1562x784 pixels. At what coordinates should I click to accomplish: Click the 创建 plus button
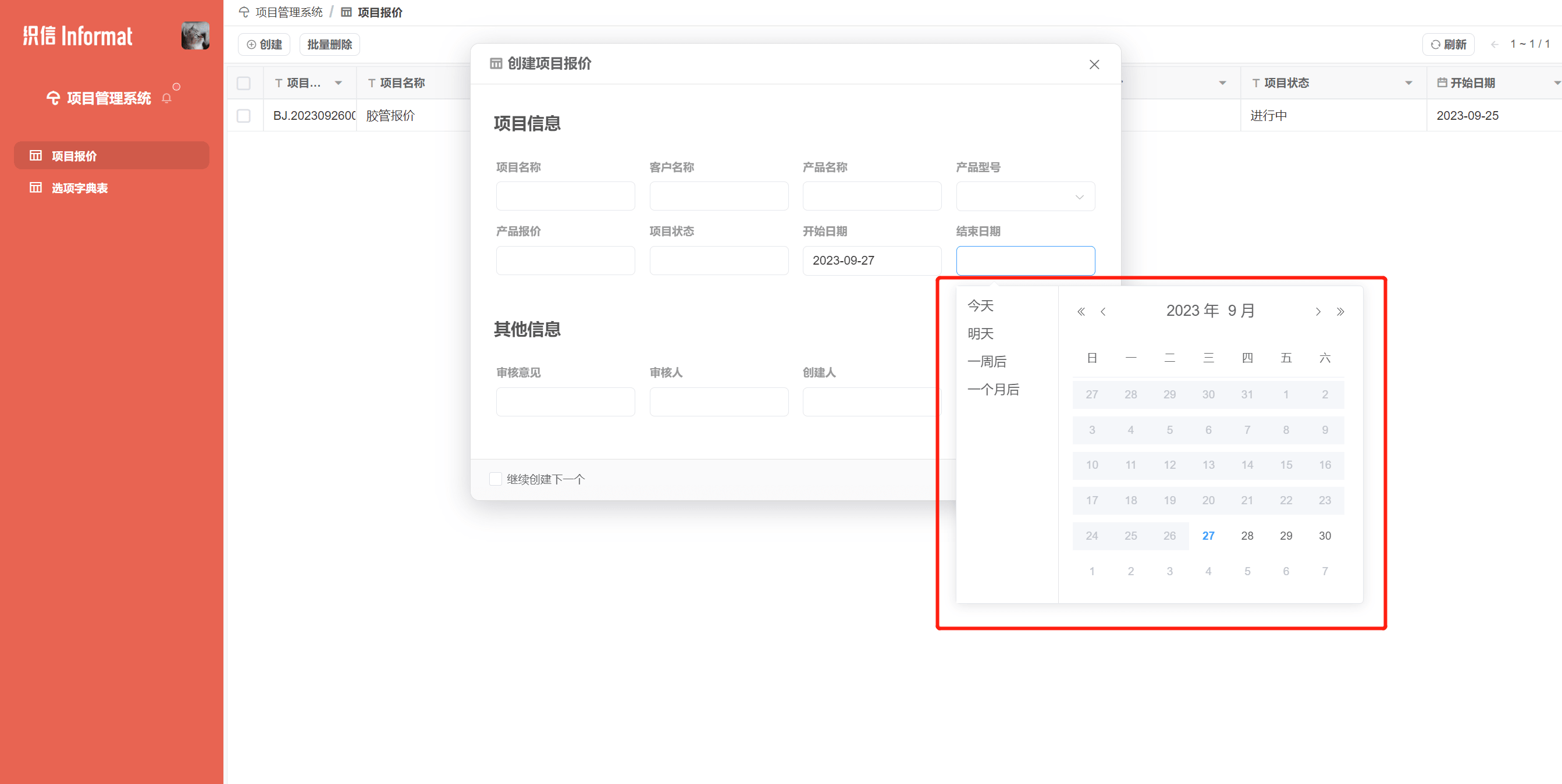point(264,44)
